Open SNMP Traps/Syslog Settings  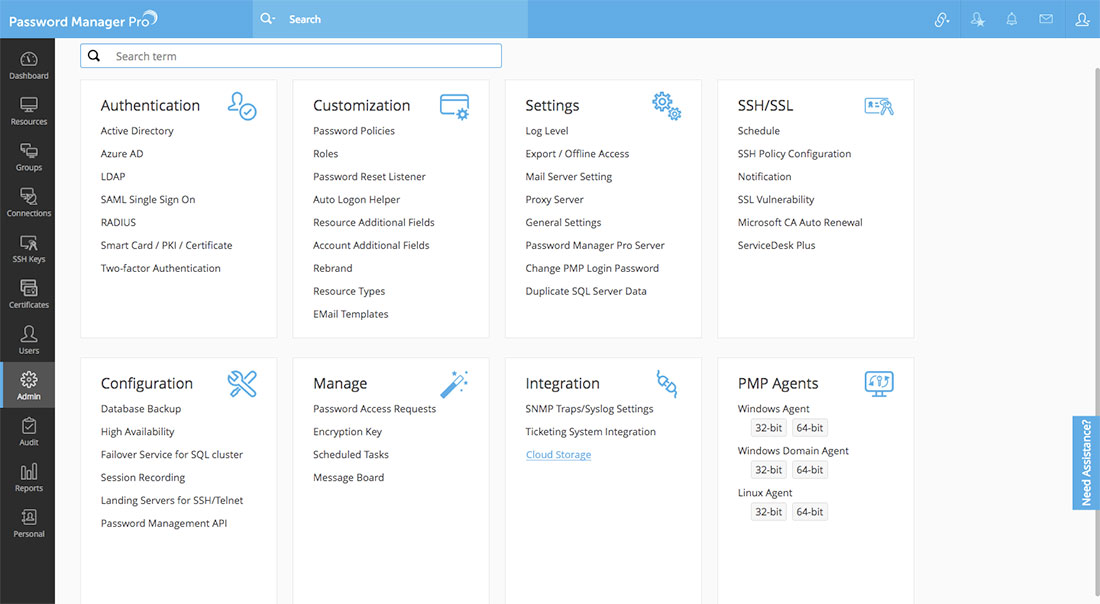point(589,409)
